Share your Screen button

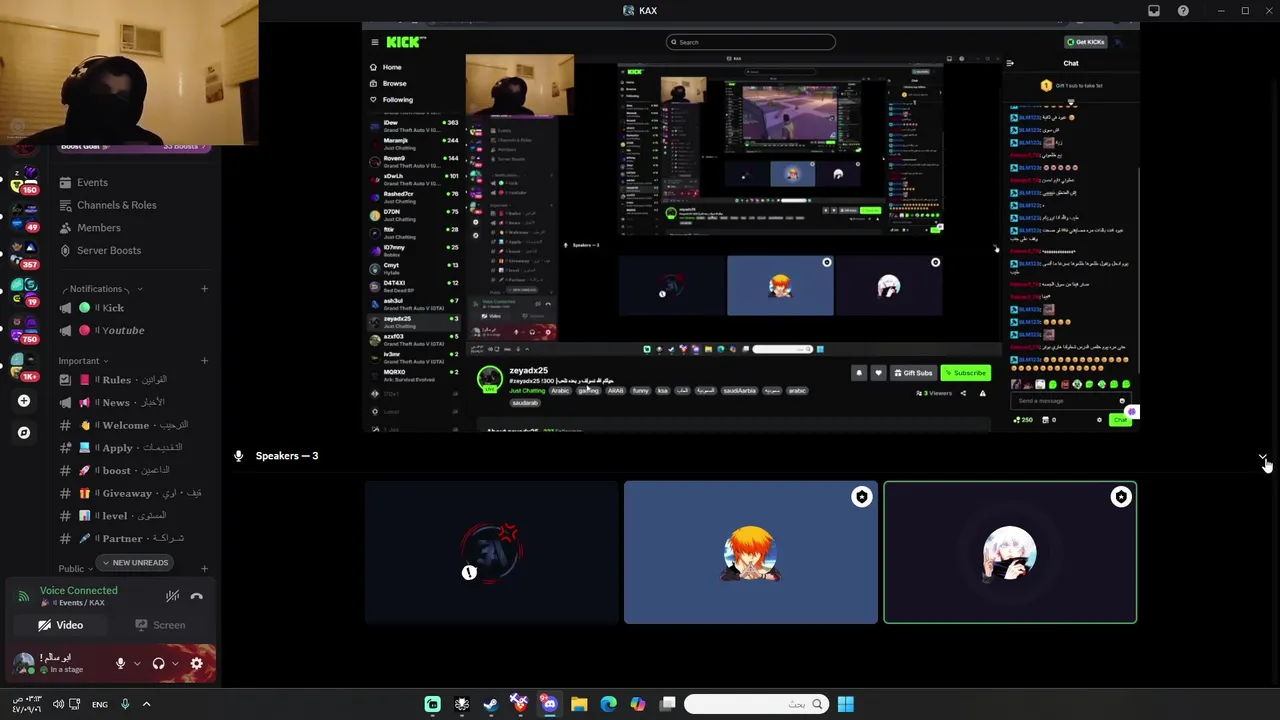pos(161,625)
